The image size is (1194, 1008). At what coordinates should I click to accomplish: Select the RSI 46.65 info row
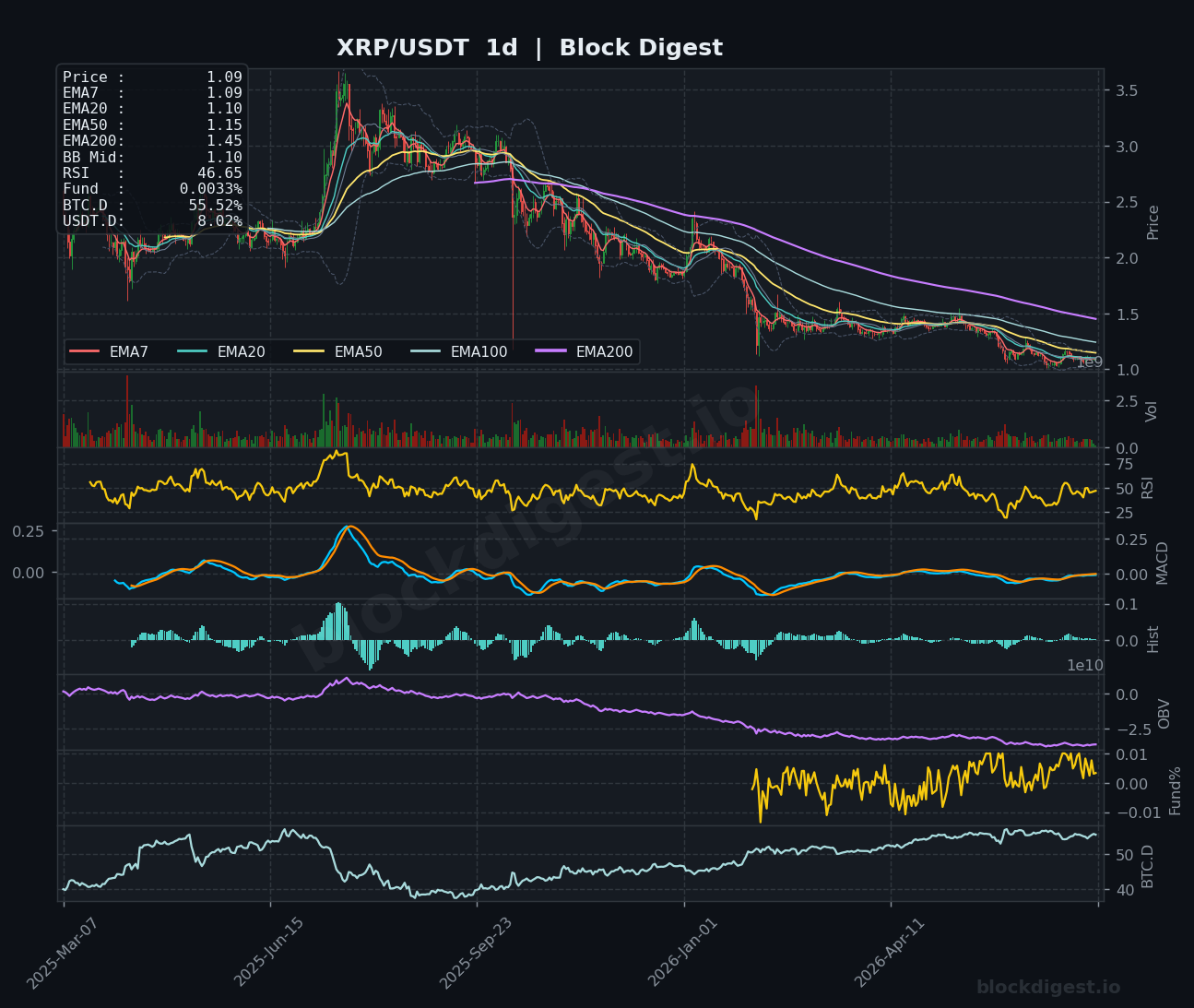152,173
